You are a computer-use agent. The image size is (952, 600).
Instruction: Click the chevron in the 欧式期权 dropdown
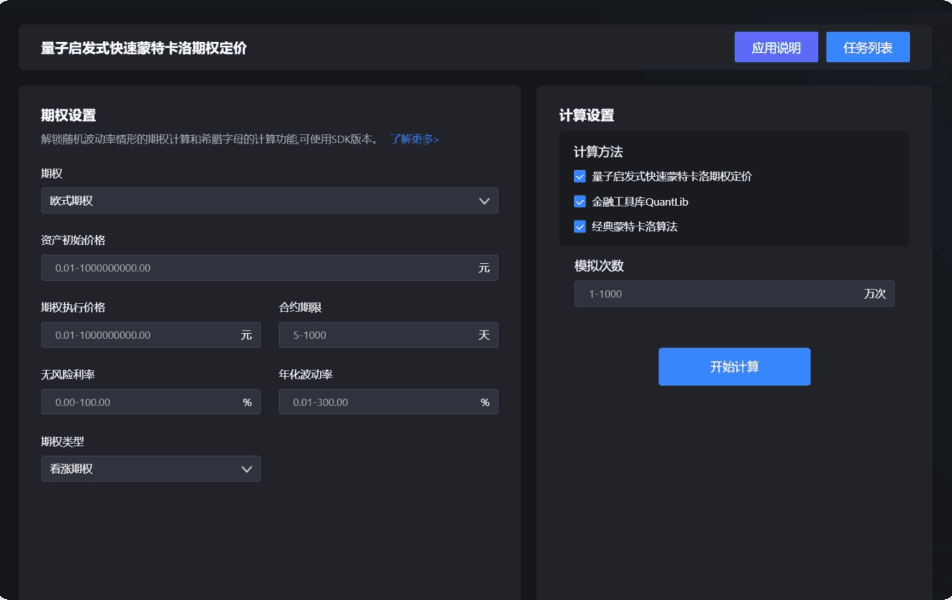[x=484, y=201]
